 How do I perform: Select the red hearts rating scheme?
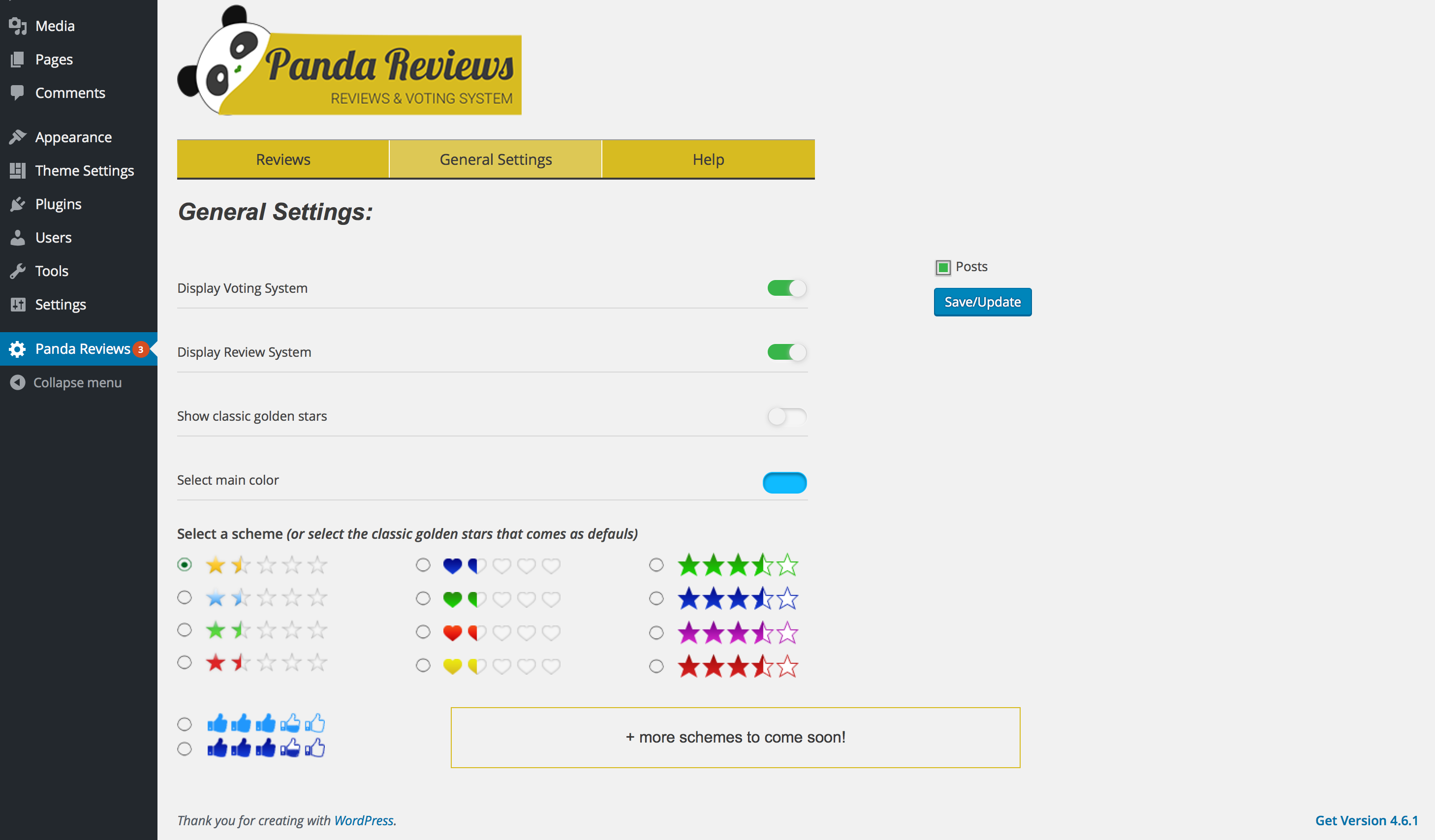click(x=423, y=631)
